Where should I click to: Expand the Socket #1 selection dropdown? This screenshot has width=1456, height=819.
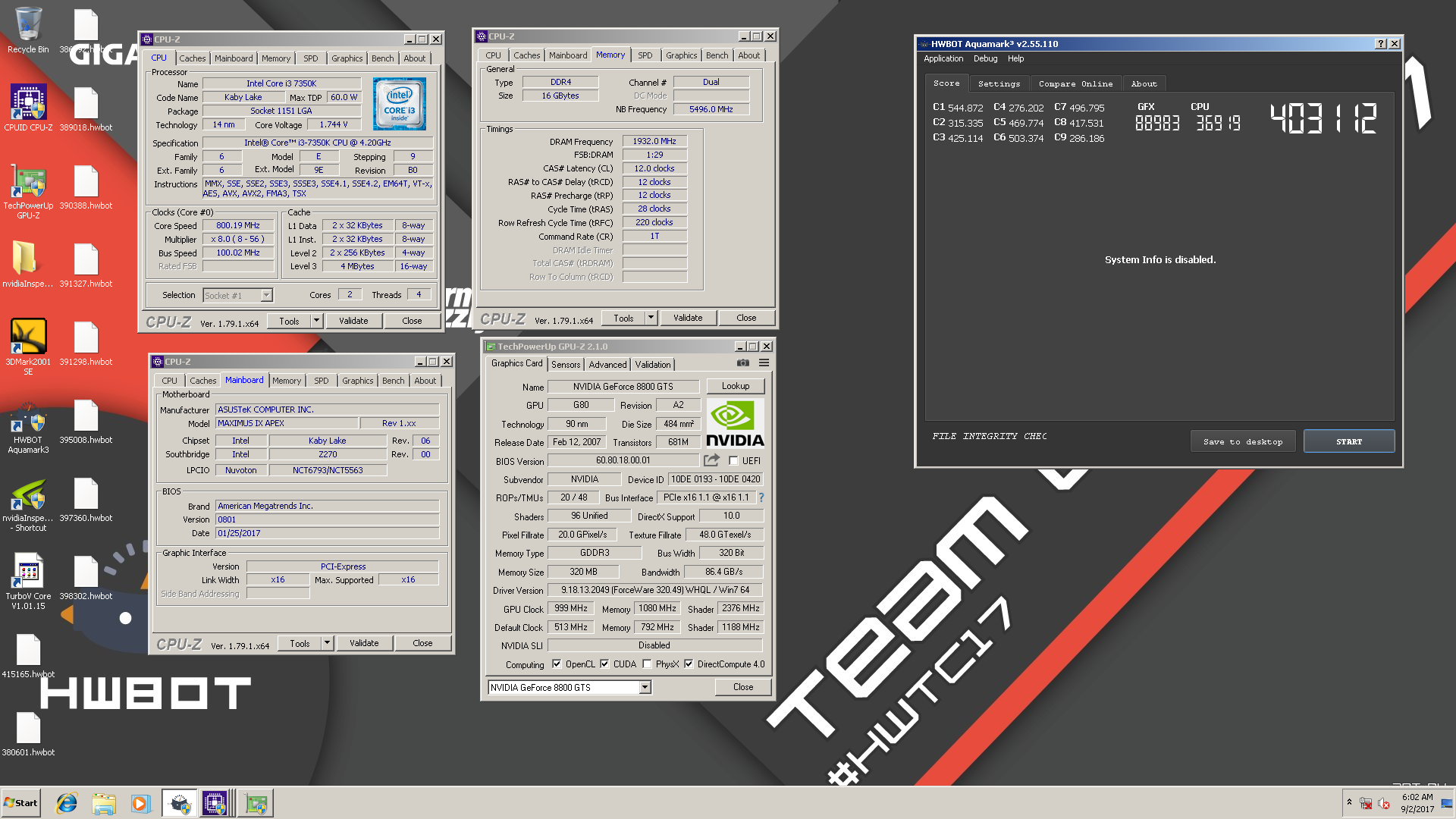point(266,296)
